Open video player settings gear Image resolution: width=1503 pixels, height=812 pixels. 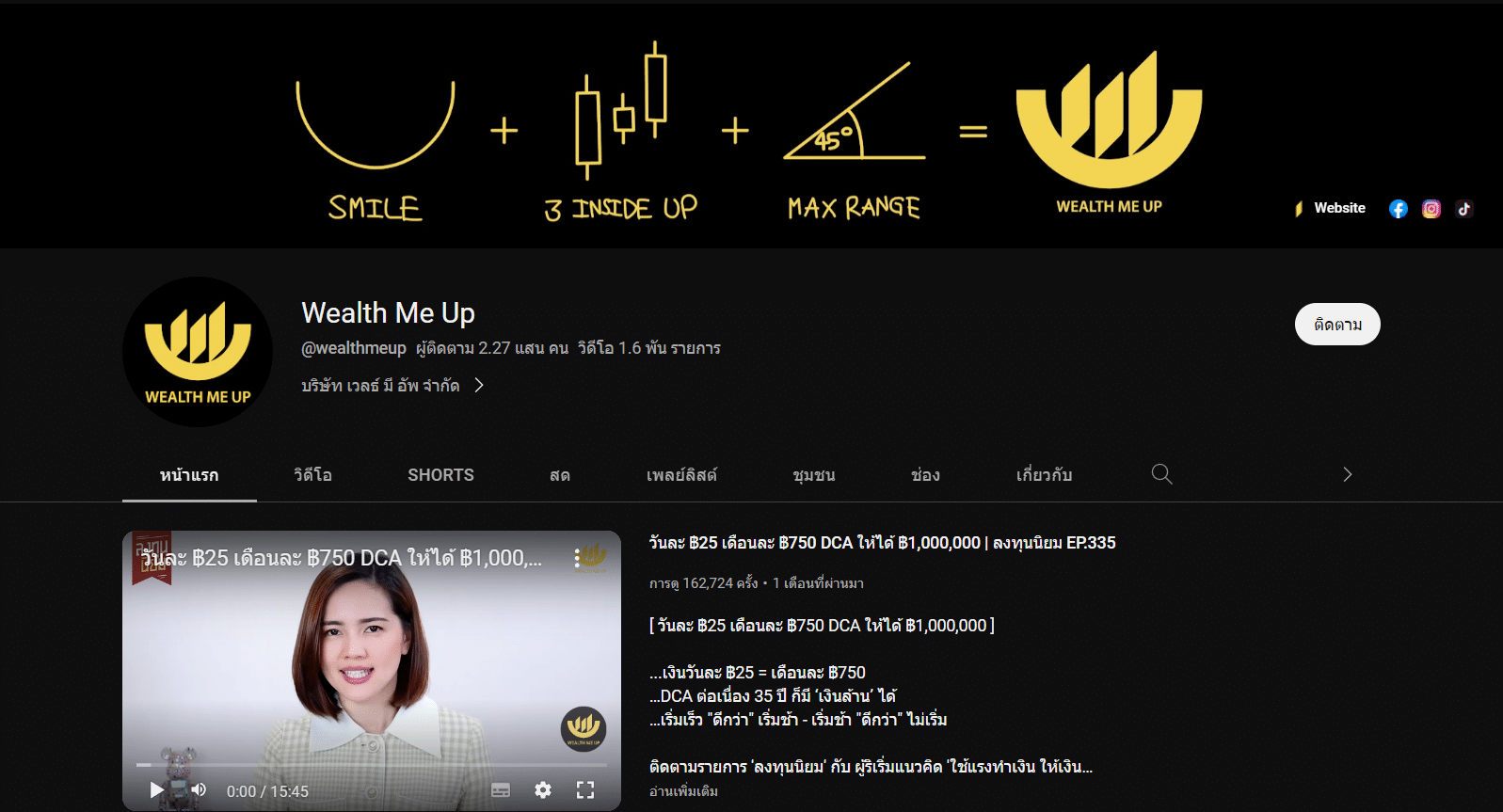[543, 790]
